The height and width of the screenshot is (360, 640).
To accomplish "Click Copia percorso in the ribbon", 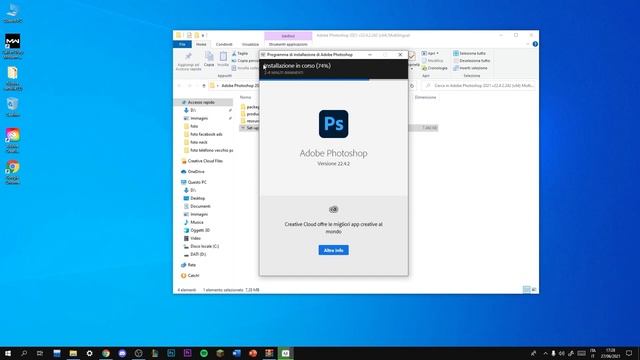I will (245, 61).
